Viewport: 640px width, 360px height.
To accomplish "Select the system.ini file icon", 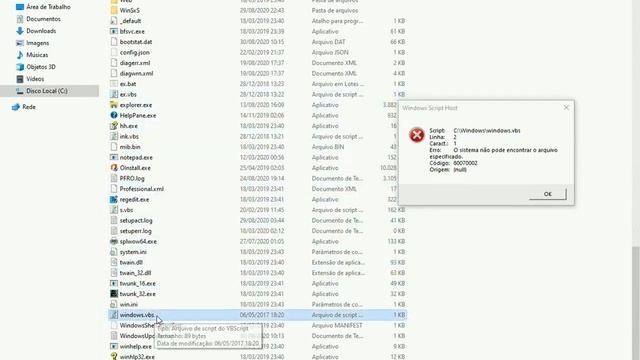I will 114,252.
